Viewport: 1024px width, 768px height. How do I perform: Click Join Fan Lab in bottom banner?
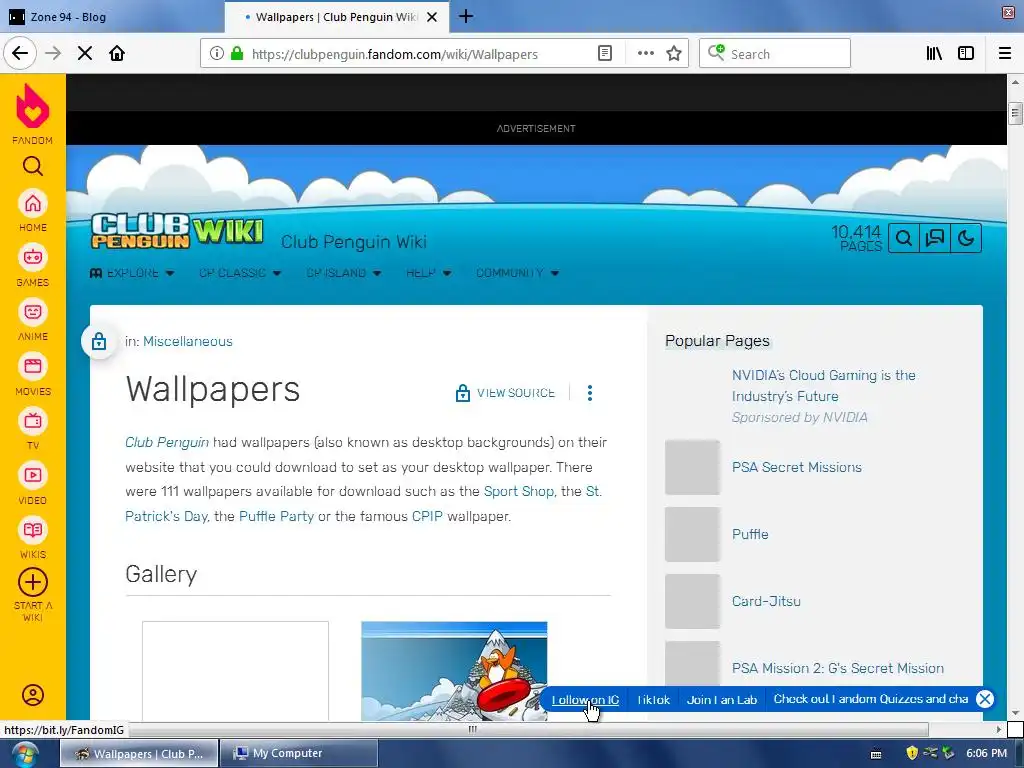(722, 699)
